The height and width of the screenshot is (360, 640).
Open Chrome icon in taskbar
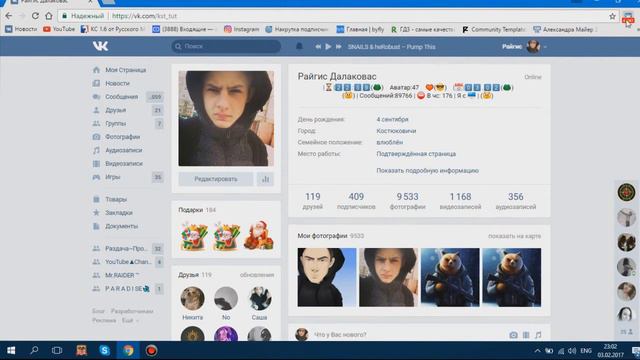[128, 351]
